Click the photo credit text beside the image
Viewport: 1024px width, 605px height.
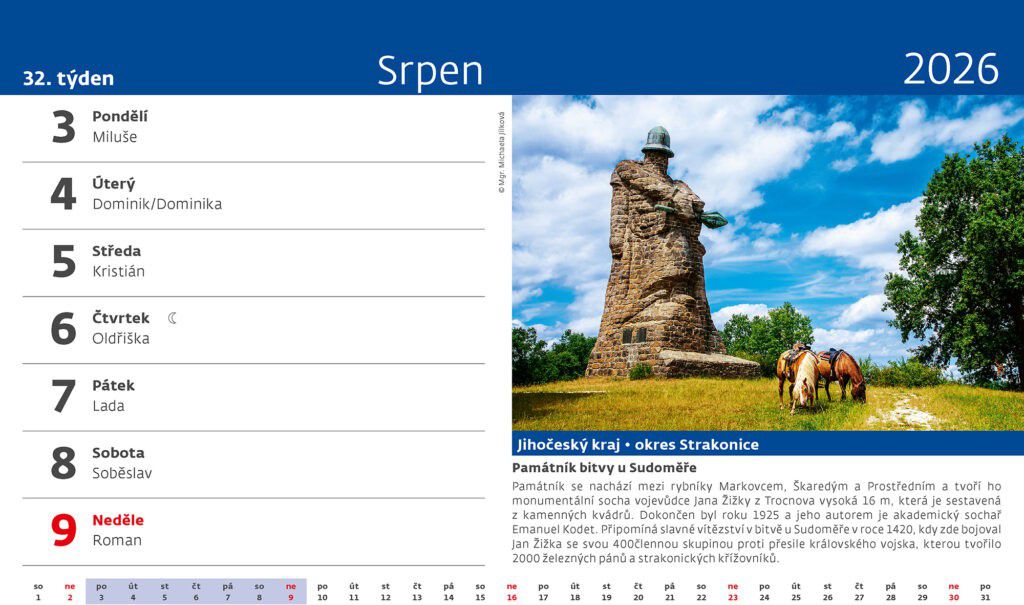pyautogui.click(x=502, y=151)
